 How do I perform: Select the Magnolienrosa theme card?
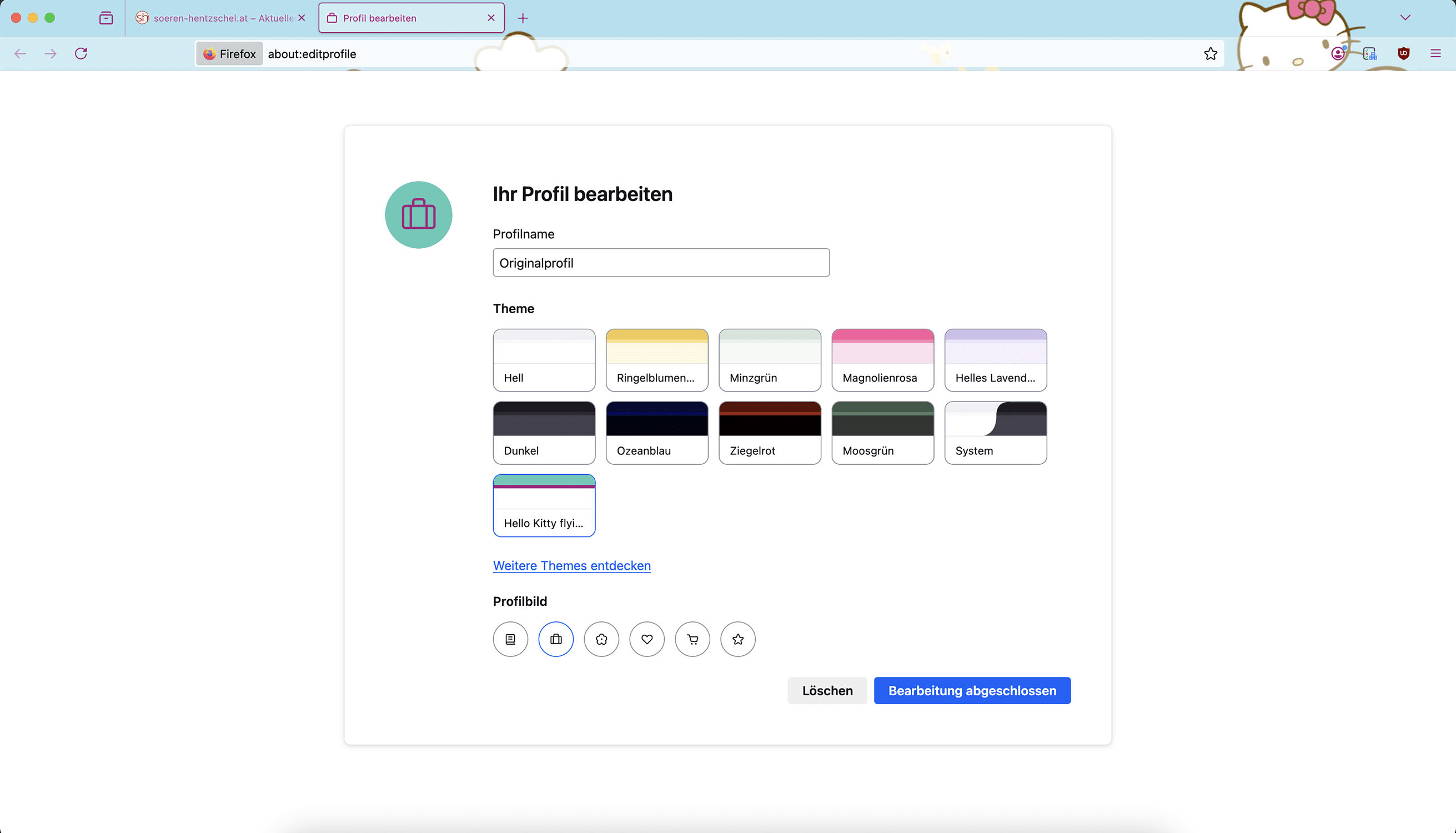click(x=883, y=360)
